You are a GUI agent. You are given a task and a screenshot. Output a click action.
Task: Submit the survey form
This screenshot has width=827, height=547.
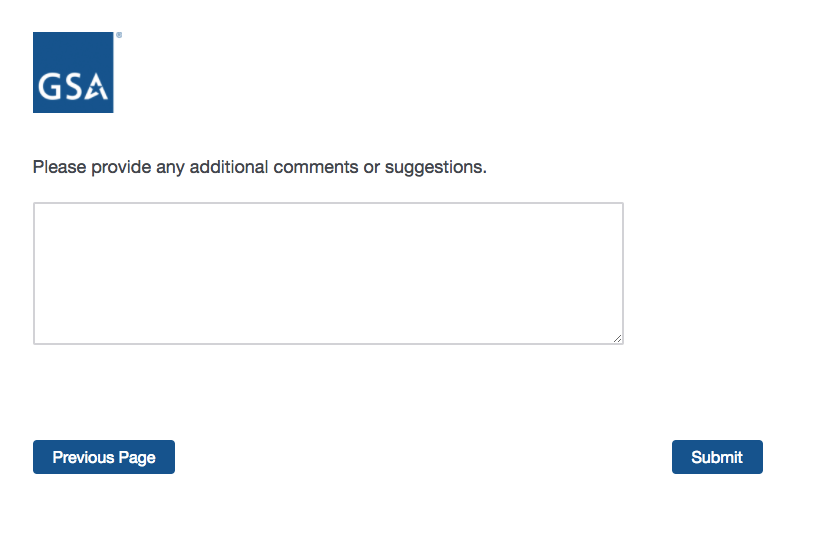pos(717,457)
